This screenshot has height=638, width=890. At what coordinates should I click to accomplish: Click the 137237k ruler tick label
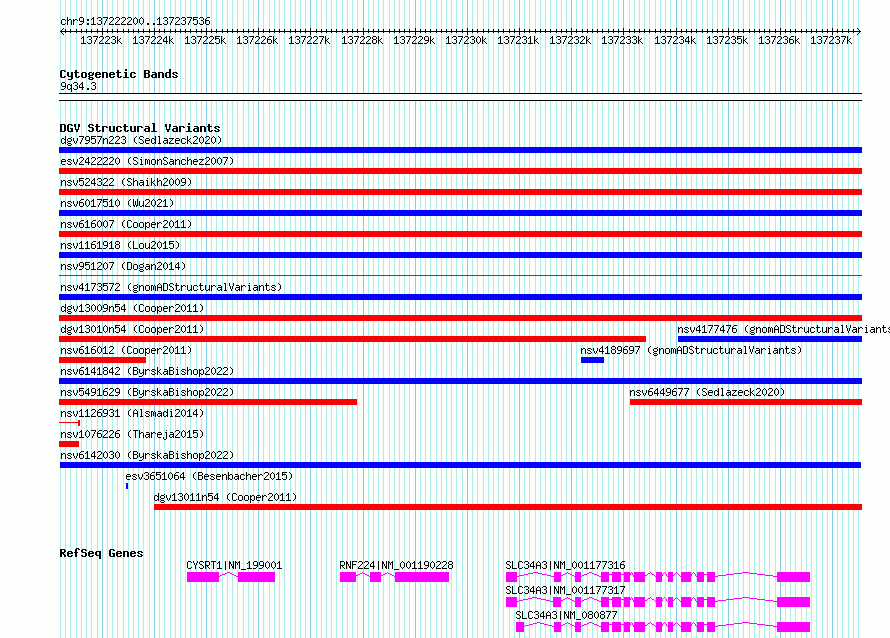click(831, 40)
